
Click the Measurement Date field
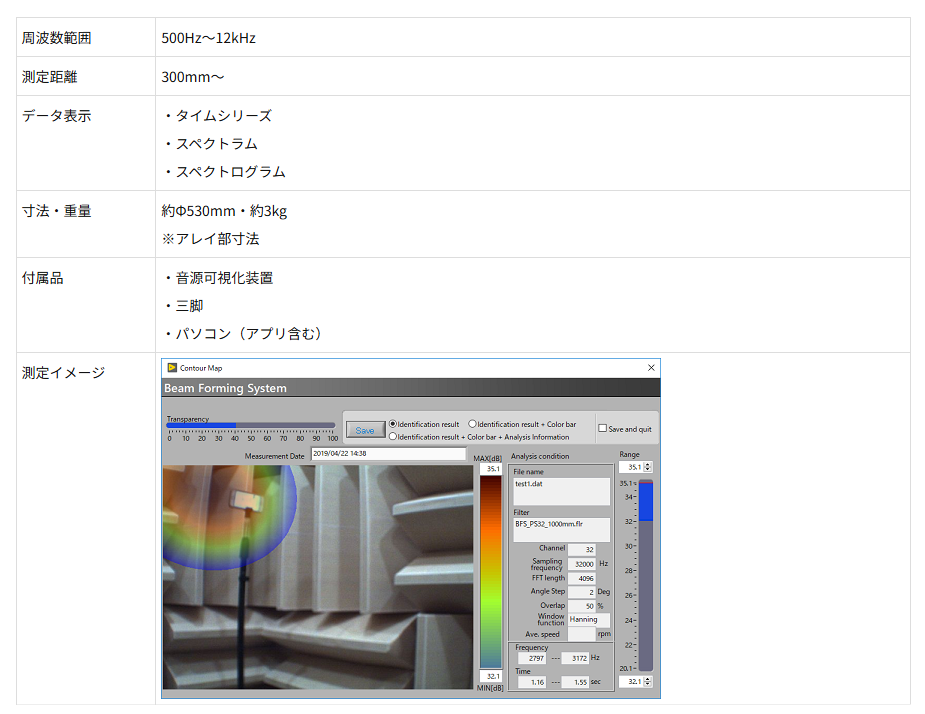pyautogui.click(x=387, y=454)
